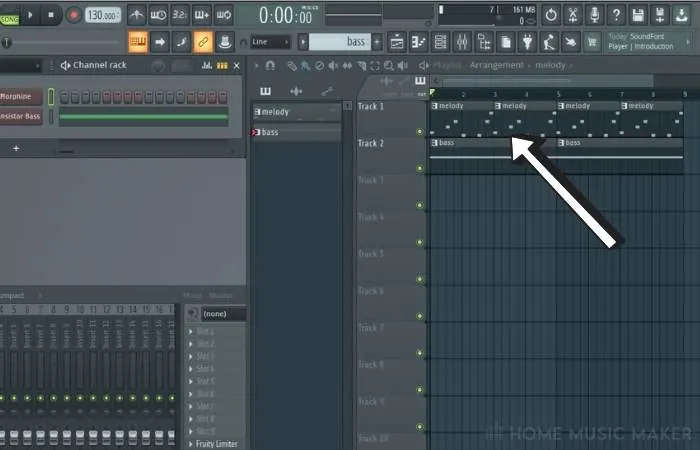Viewport: 700px width, 450px height.
Task: Select the Transistor Bass channel button
Action: [21, 116]
